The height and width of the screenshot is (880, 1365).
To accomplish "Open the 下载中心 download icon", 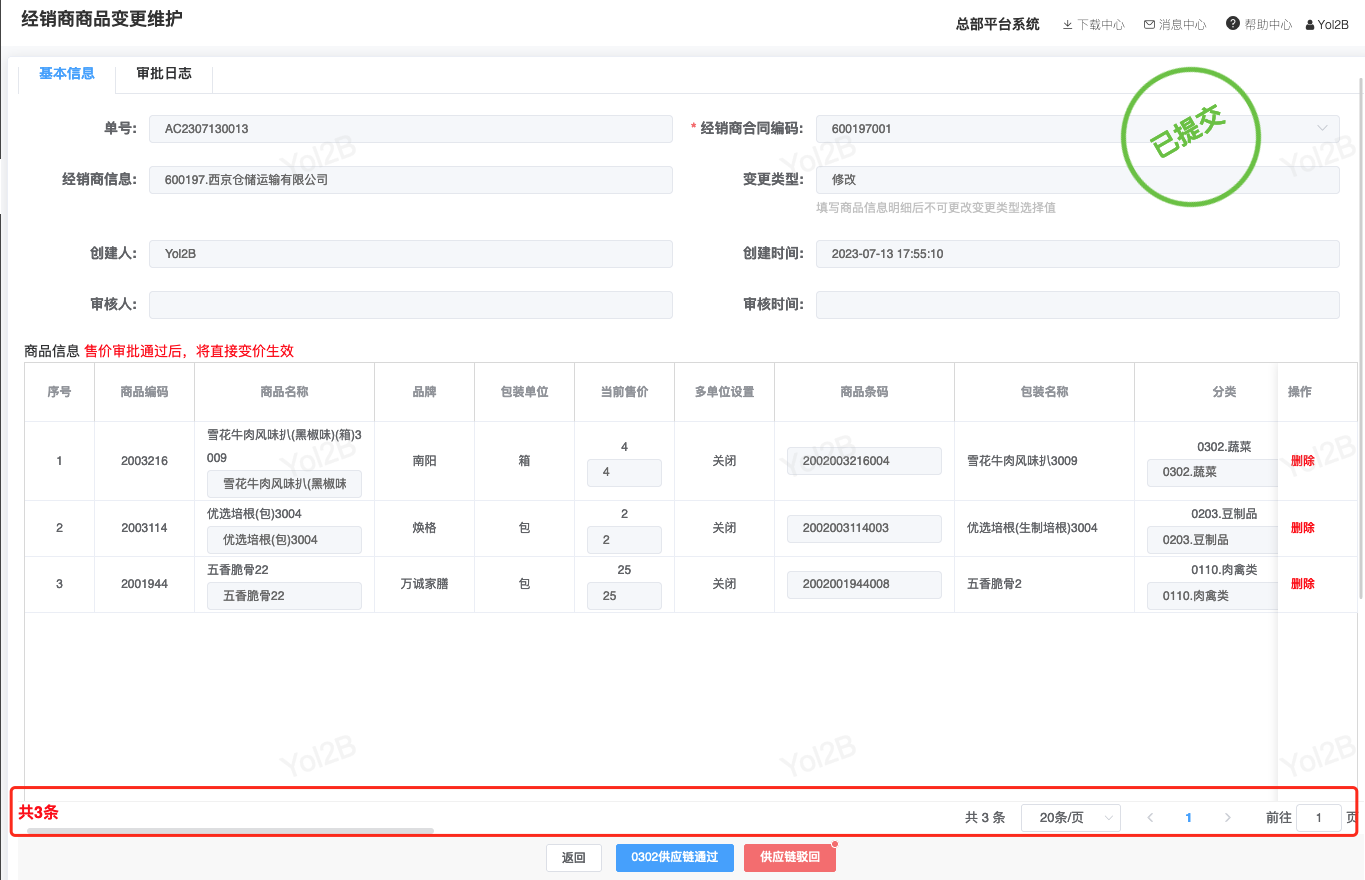I will 1067,25.
